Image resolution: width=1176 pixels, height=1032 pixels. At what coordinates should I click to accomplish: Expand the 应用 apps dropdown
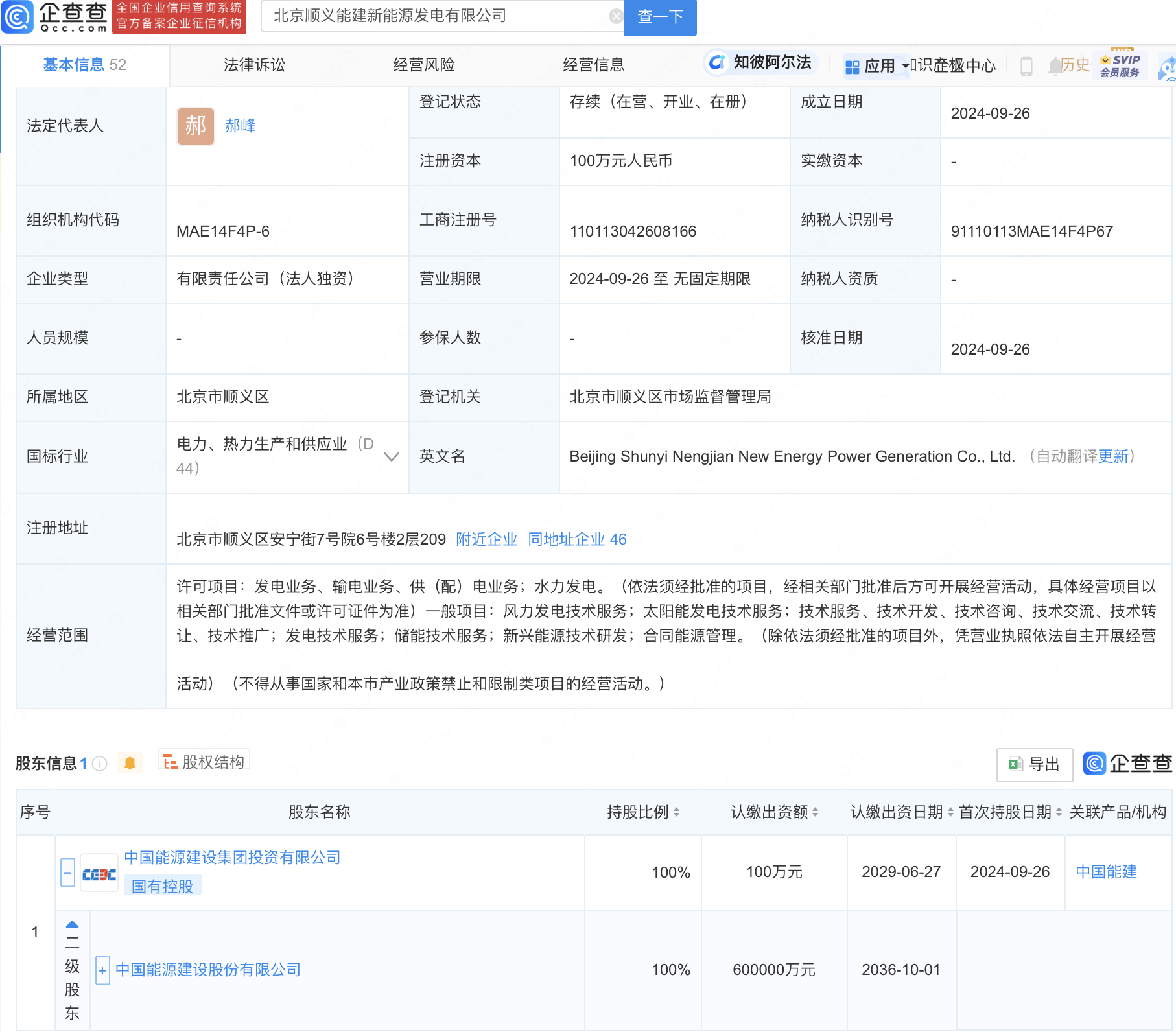point(877,65)
